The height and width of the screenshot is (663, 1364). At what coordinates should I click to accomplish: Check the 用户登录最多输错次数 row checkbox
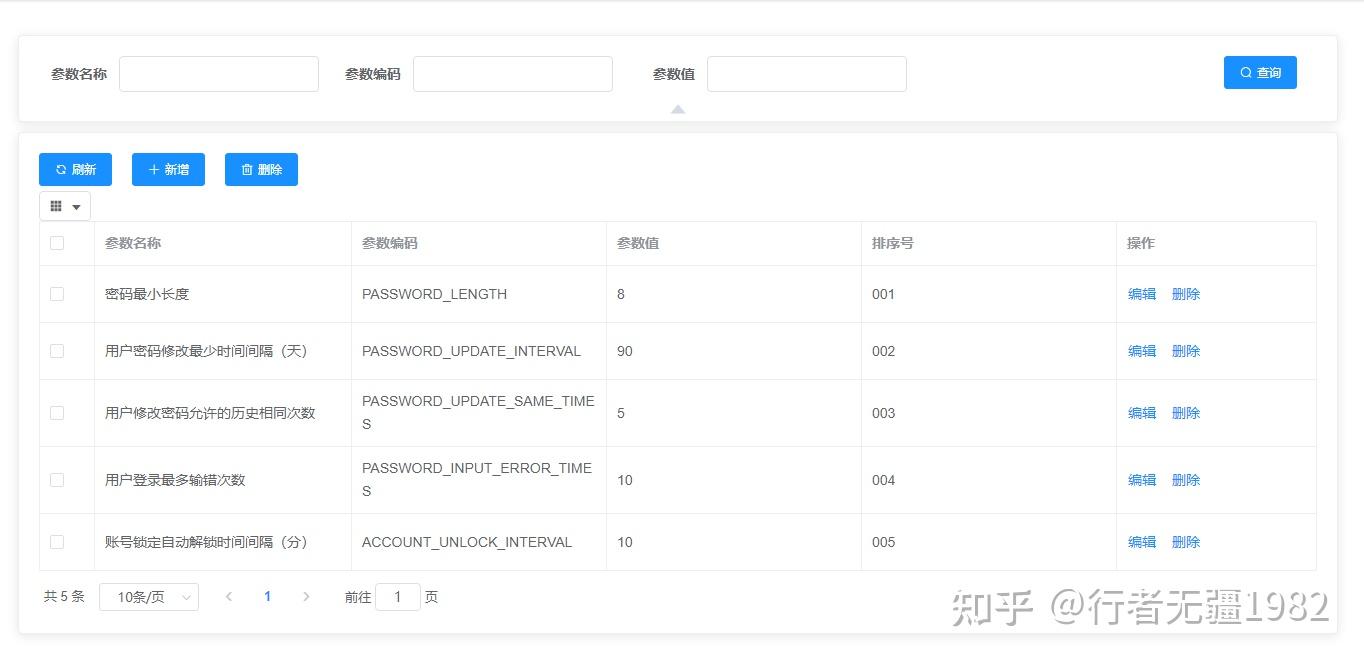(57, 480)
